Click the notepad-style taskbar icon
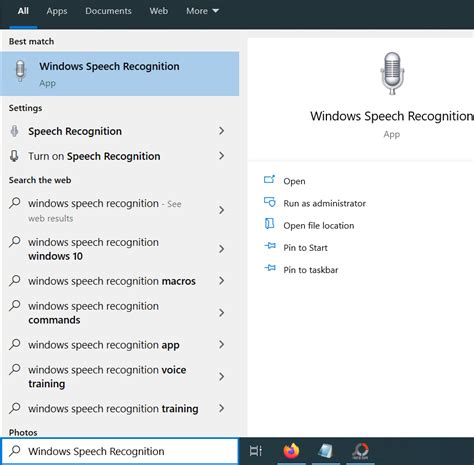Viewport: 474px width, 465px height. pos(325,451)
